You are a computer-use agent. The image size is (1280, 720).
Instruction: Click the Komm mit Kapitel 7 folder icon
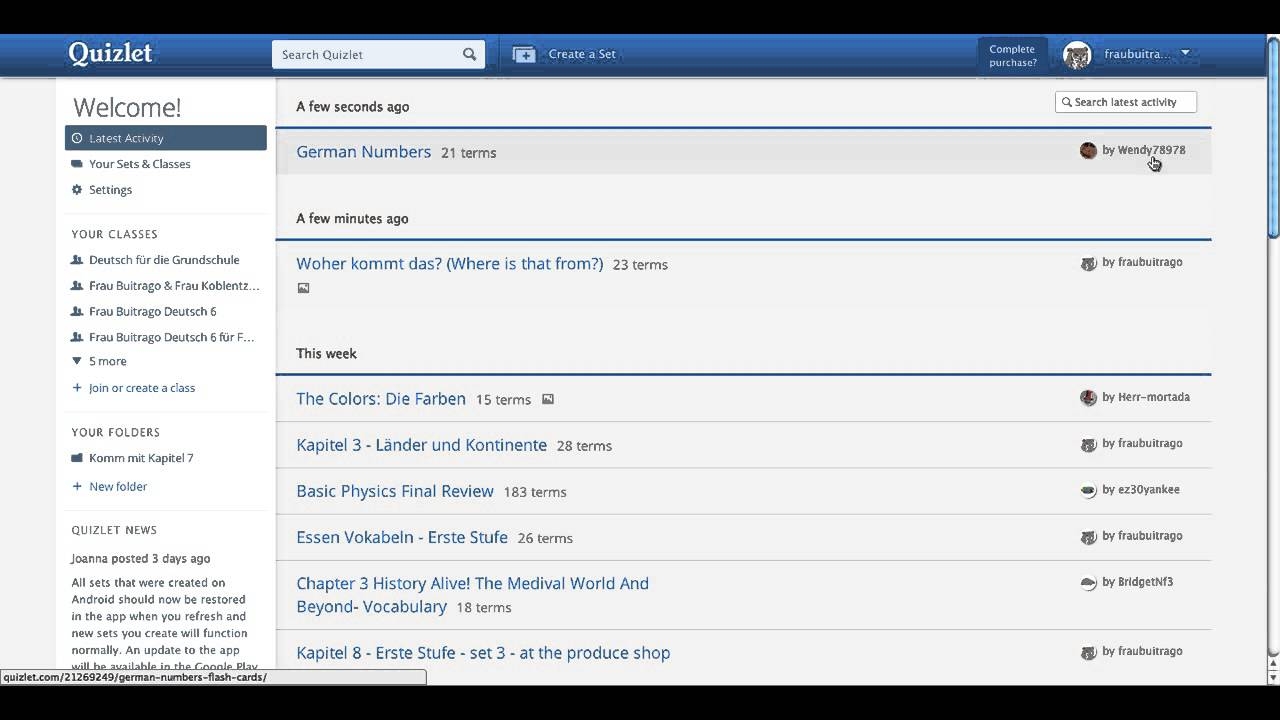click(x=77, y=458)
